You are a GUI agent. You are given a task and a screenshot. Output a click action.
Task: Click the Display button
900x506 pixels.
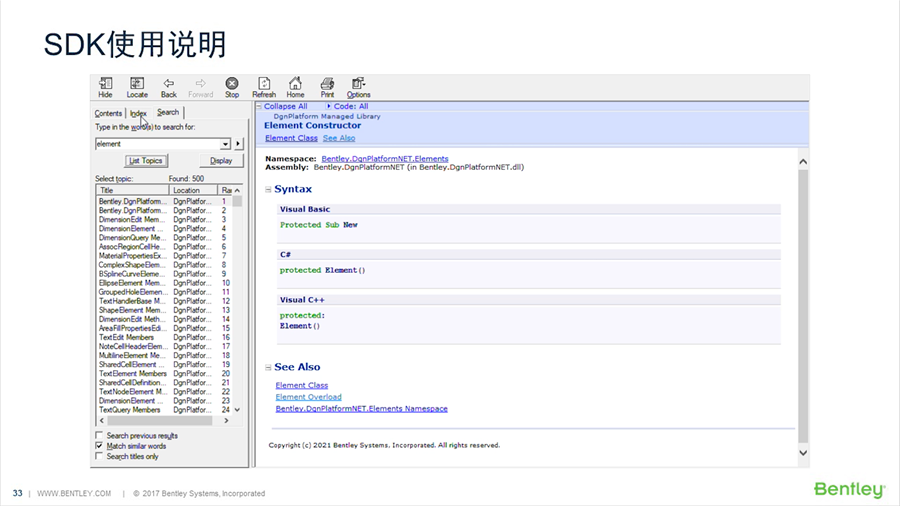point(221,161)
